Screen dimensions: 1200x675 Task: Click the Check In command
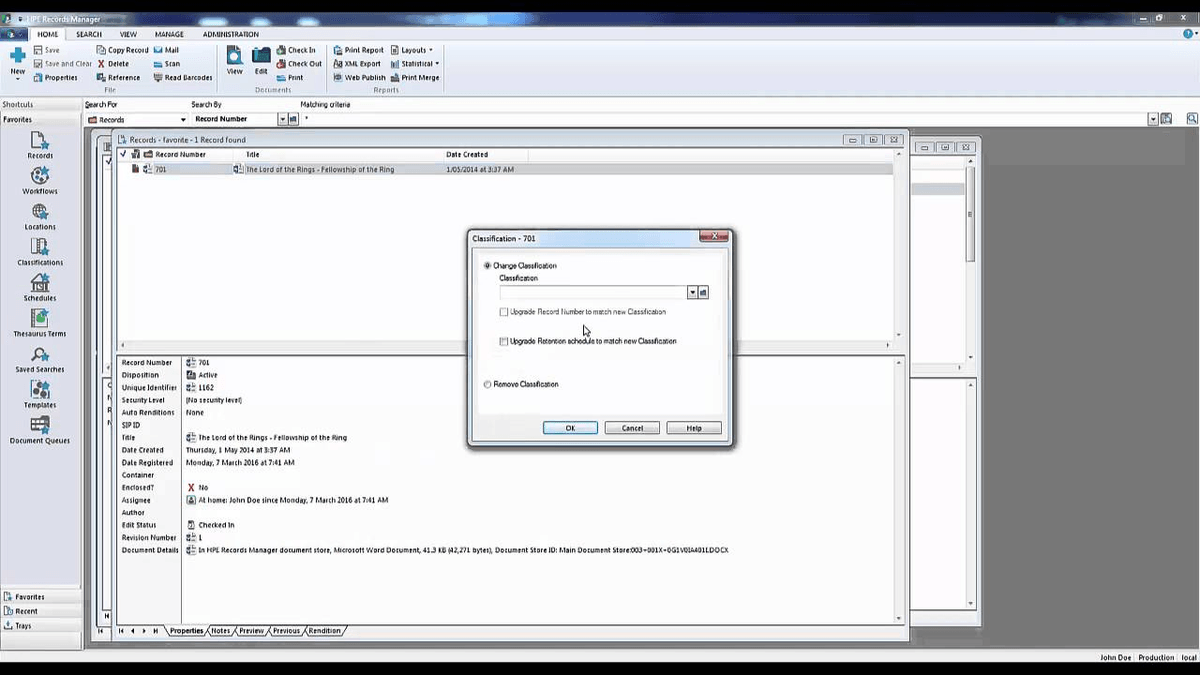tap(296, 50)
